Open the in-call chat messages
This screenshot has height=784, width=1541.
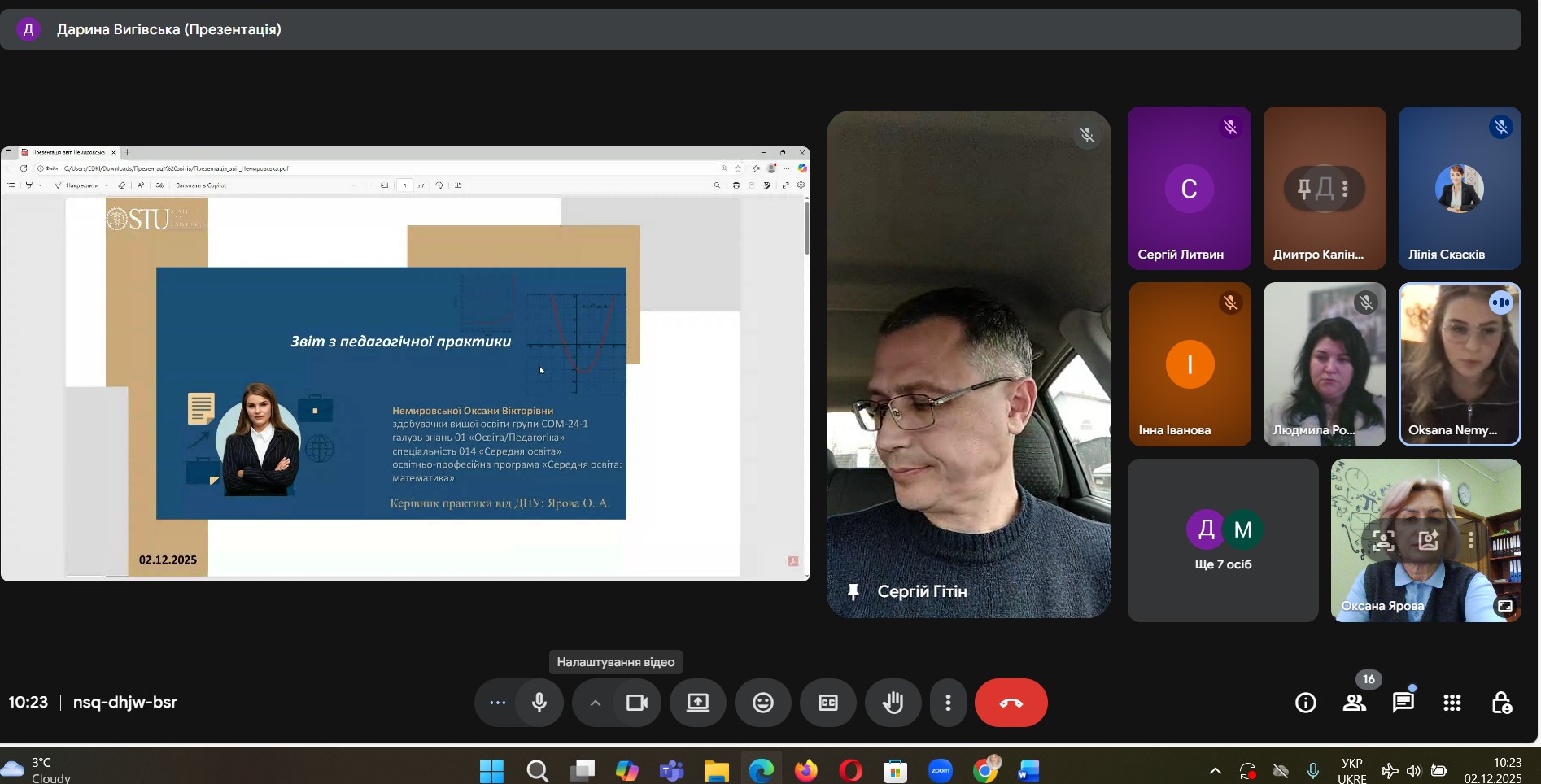(x=1403, y=703)
